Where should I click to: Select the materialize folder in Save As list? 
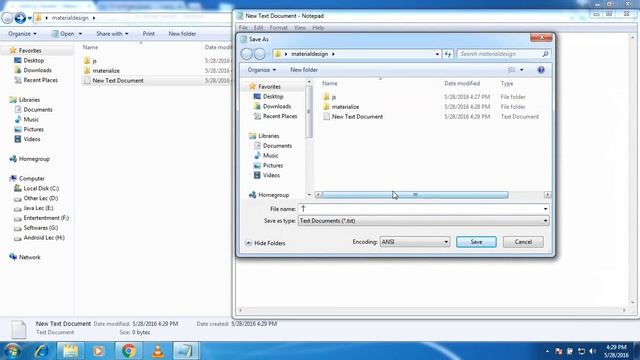[x=345, y=107]
